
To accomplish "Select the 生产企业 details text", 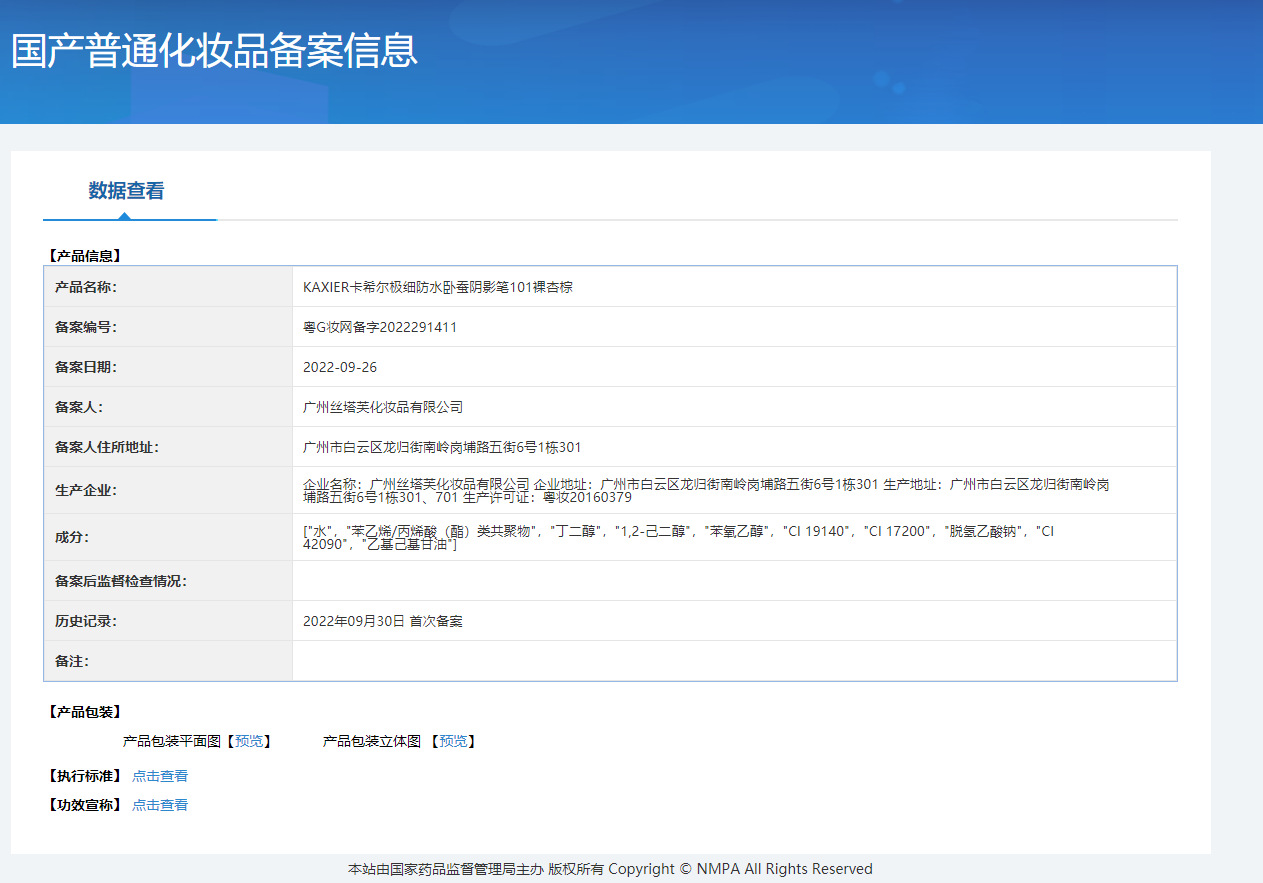I will coord(706,490).
